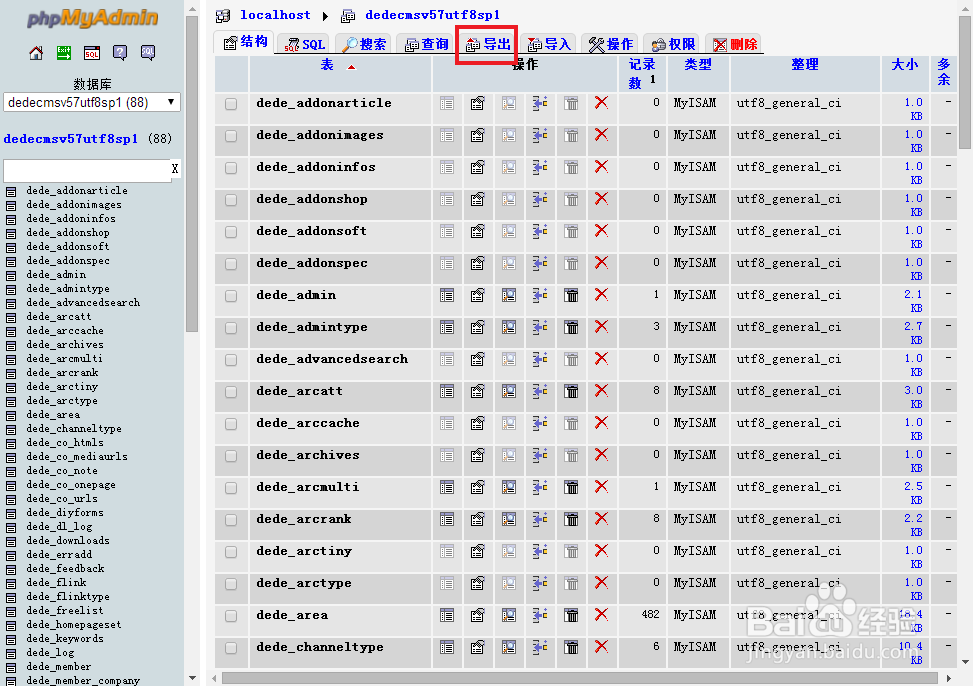
Task: Click the phpMyAdmin logo
Action: coord(92,17)
